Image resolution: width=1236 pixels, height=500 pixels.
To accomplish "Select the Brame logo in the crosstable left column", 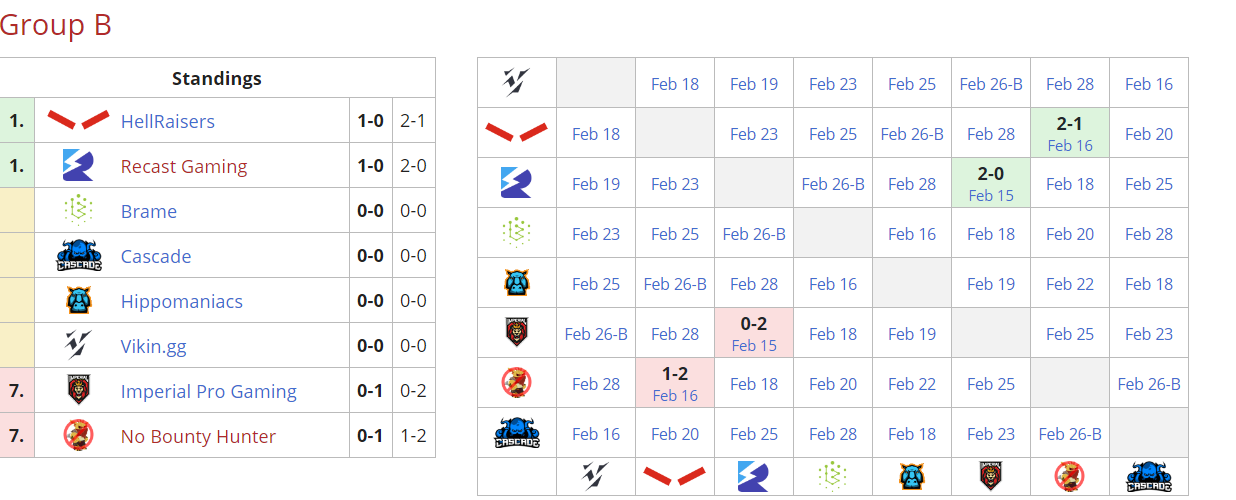I will pyautogui.click(x=517, y=233).
